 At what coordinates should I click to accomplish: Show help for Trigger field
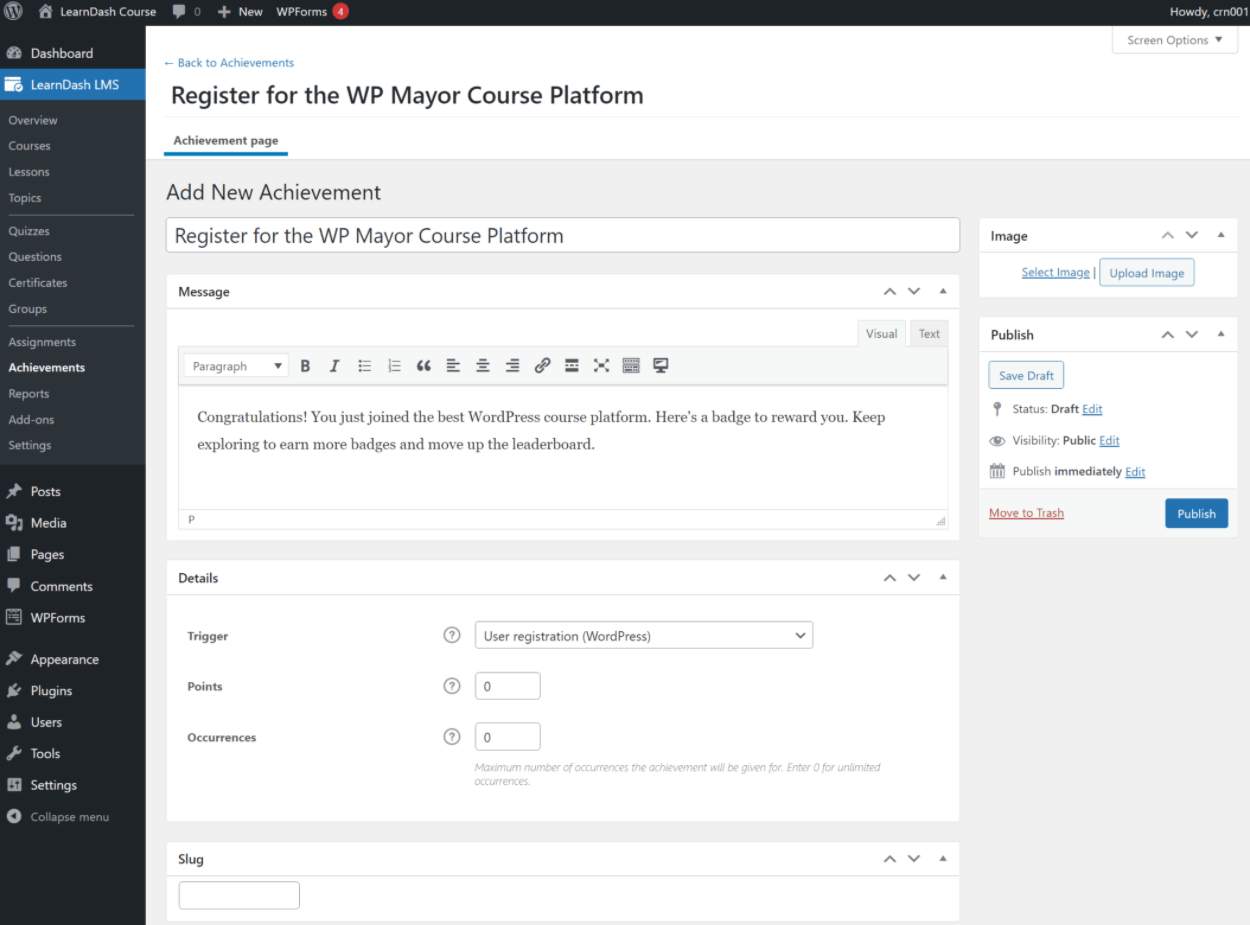click(452, 635)
